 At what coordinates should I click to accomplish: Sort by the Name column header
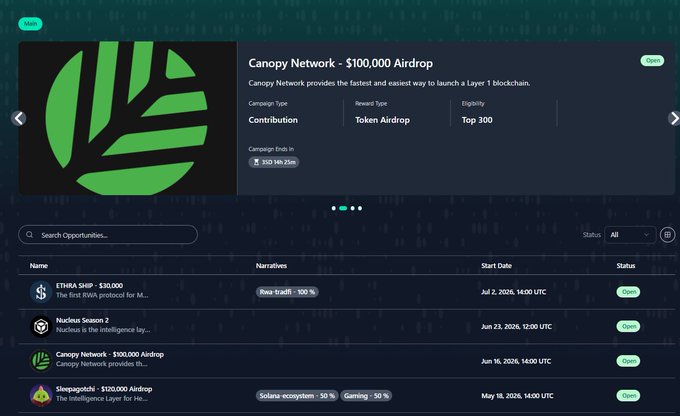tap(39, 265)
